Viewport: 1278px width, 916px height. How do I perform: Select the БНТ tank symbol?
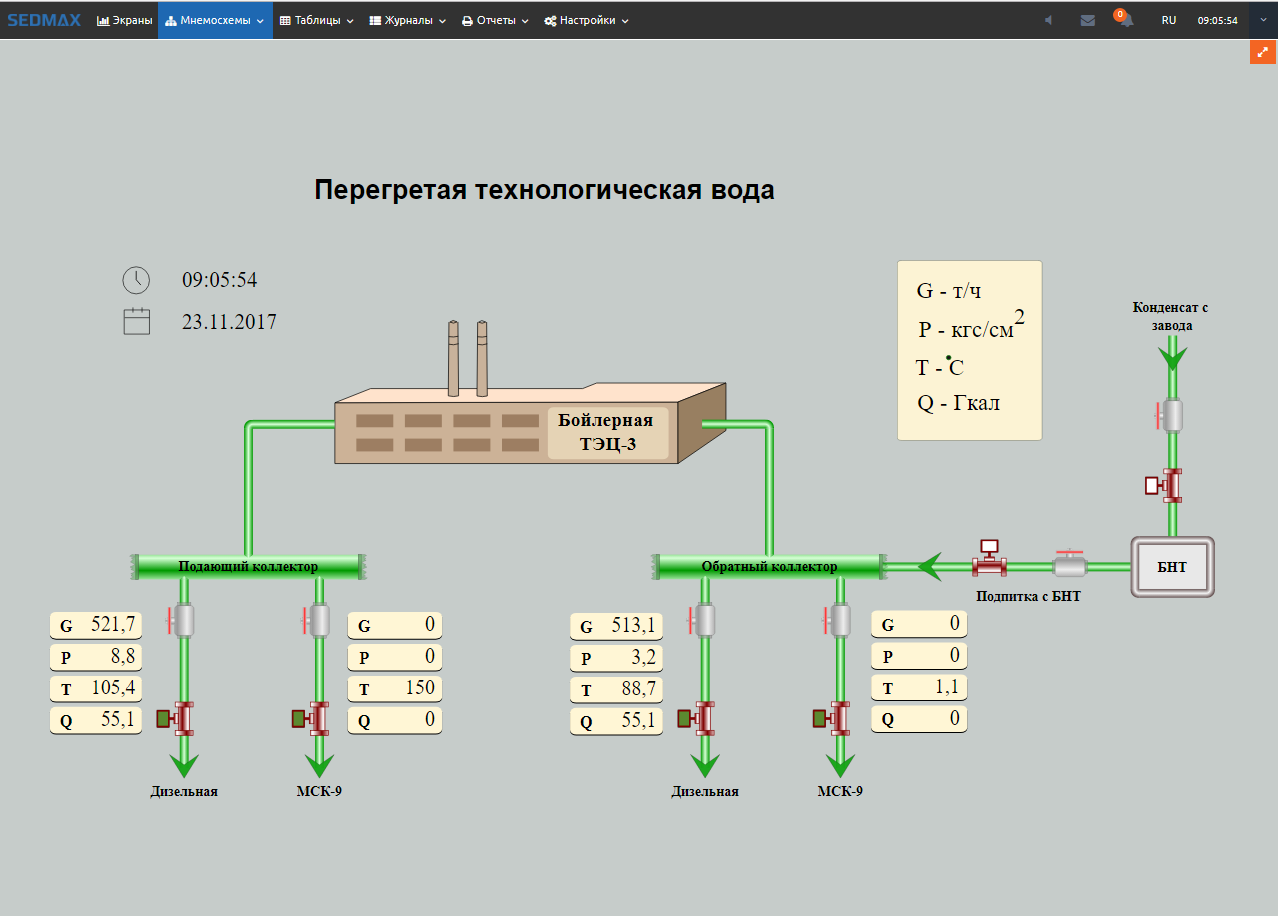click(x=1172, y=567)
